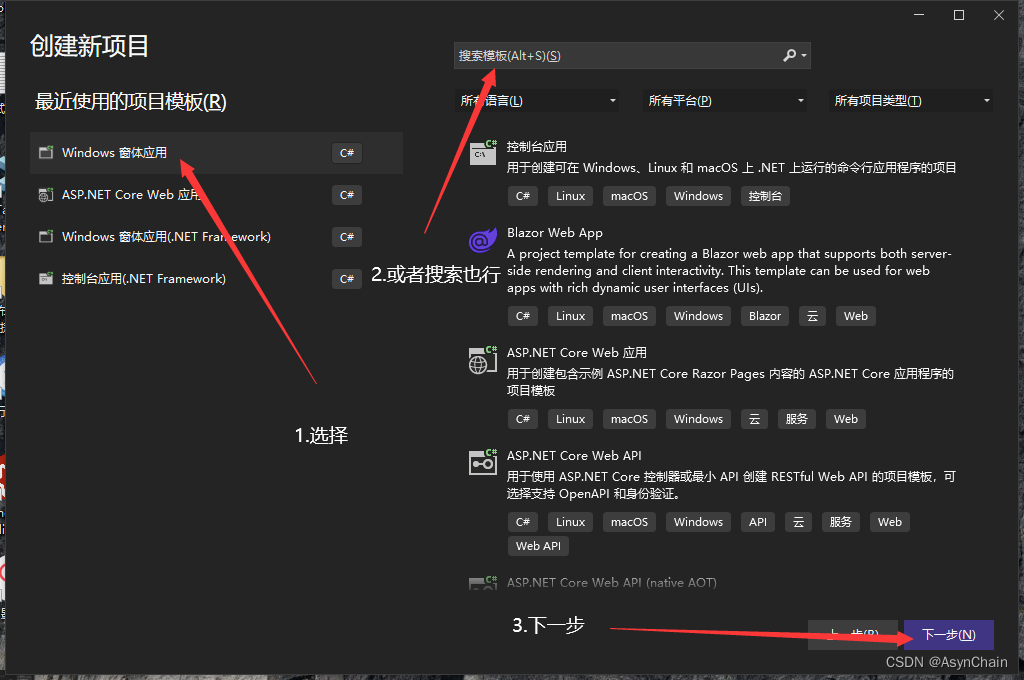Click the search magnifier icon
Image resolution: width=1024 pixels, height=680 pixels.
pos(790,56)
